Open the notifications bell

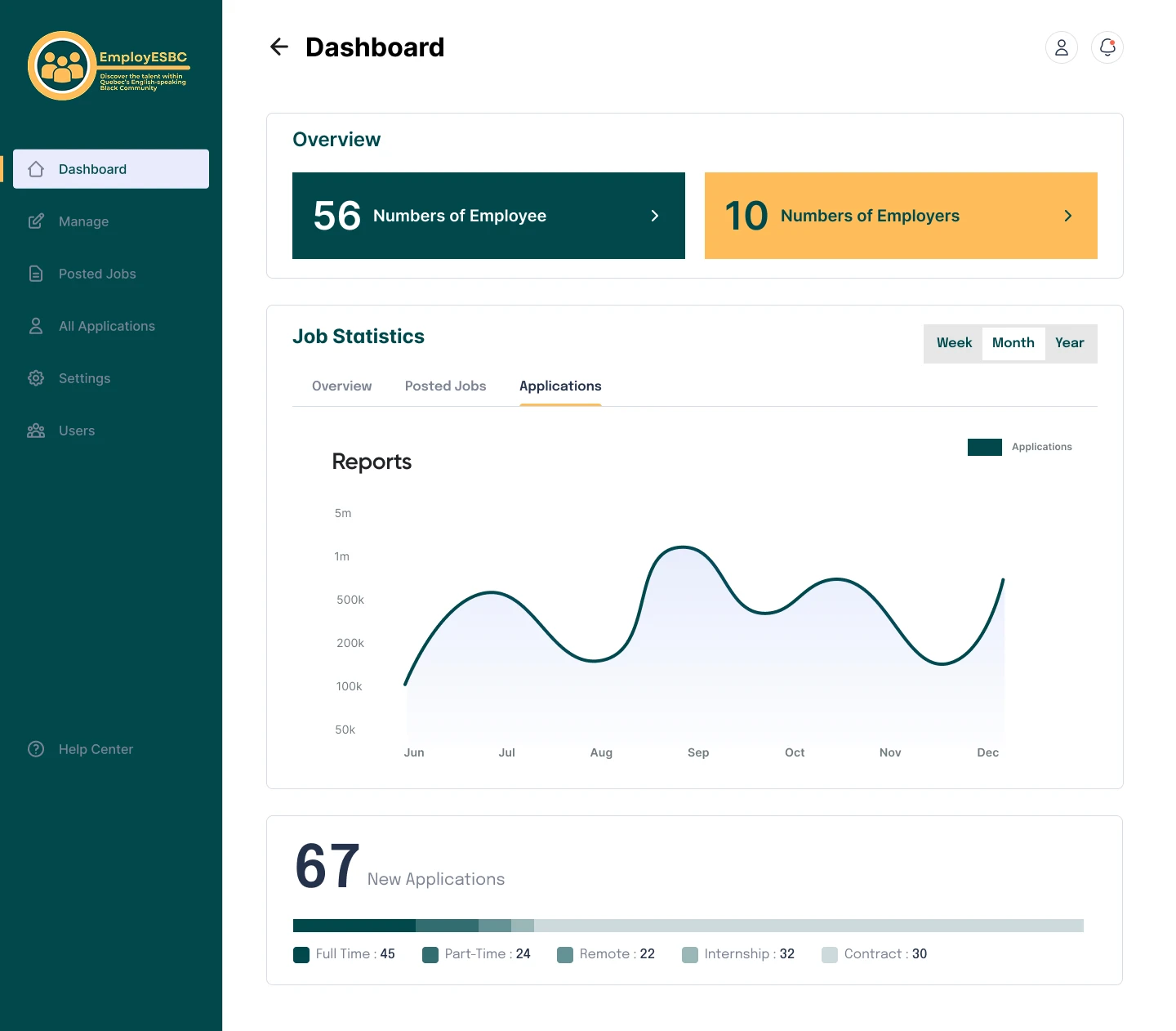[1107, 47]
